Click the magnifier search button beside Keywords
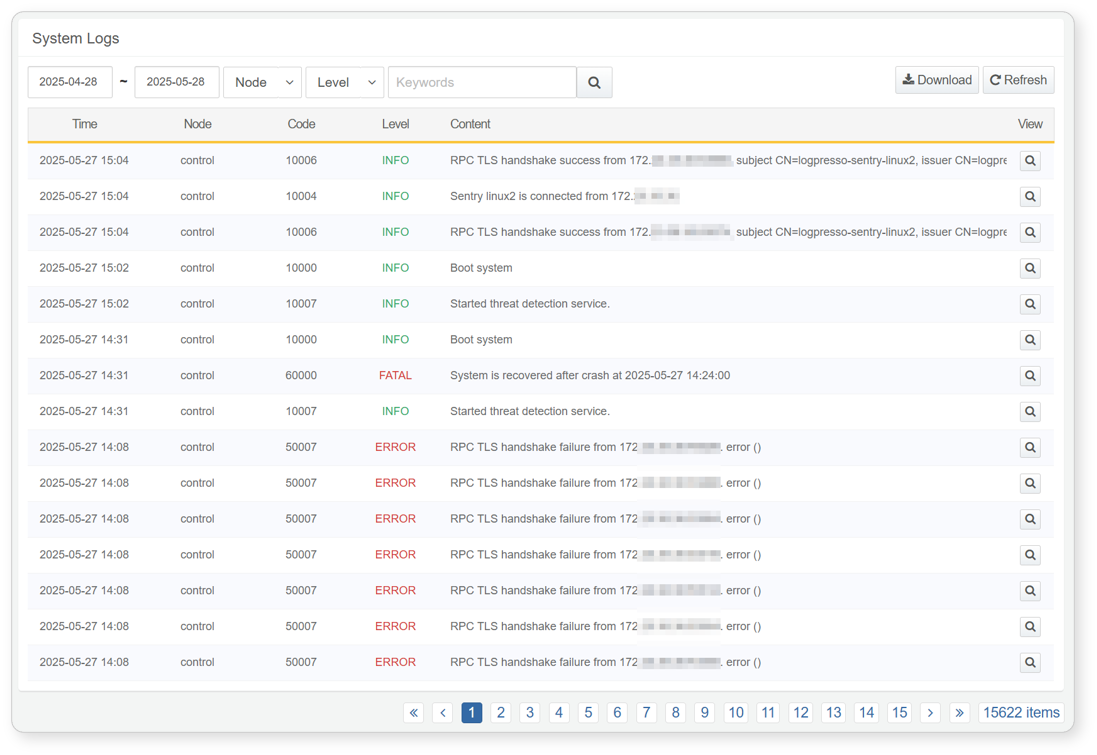The height and width of the screenshot is (755, 1097). [594, 83]
